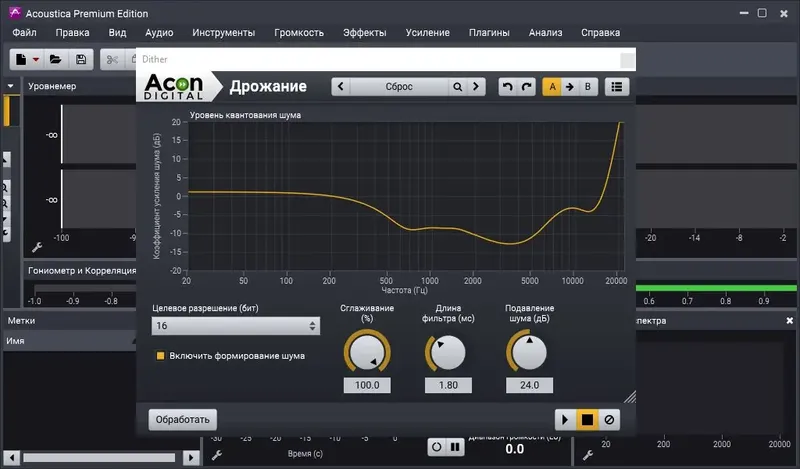Open the Правка menu
The image size is (800, 469).
pos(72,33)
